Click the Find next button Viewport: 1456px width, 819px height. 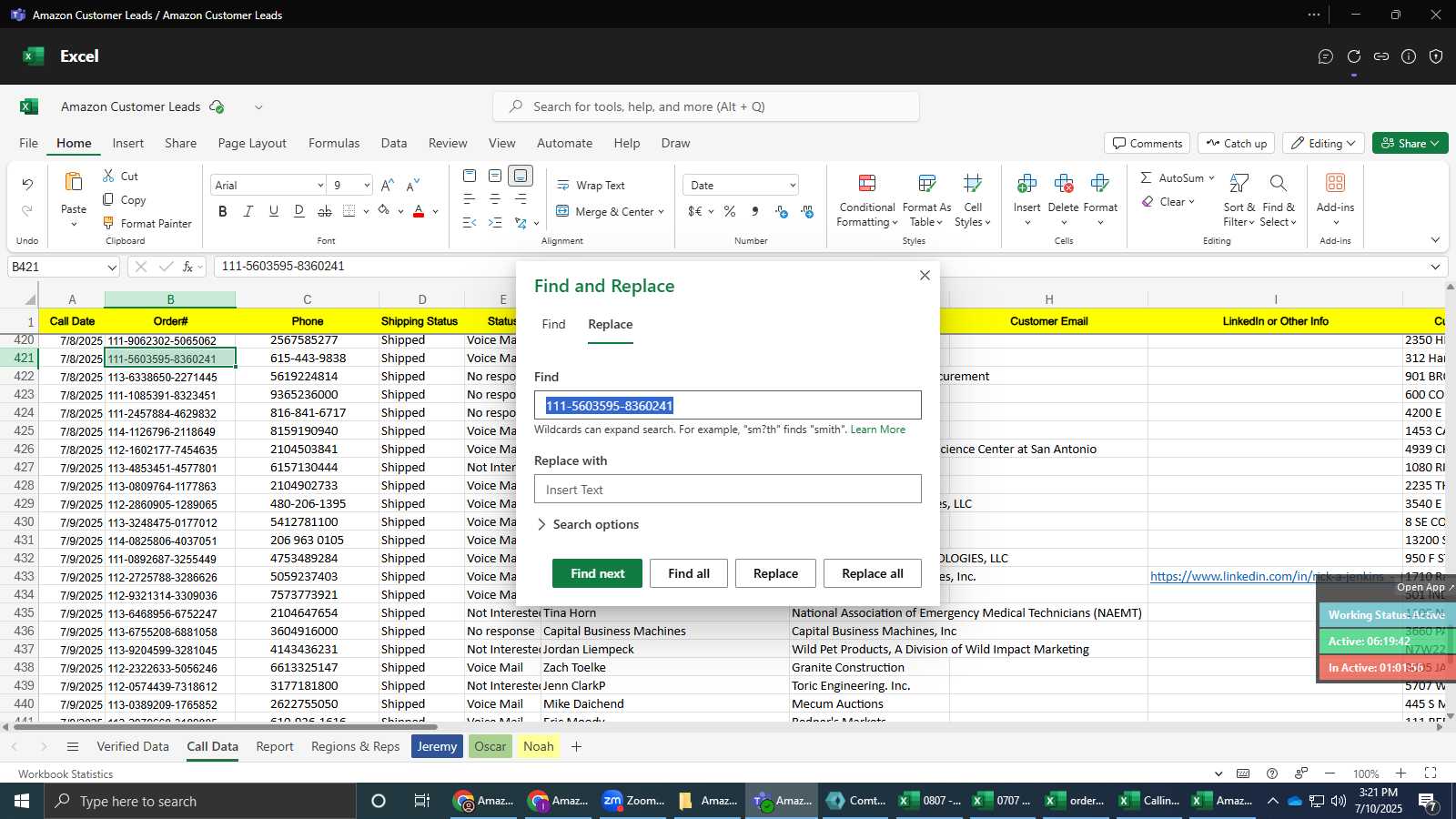click(597, 573)
